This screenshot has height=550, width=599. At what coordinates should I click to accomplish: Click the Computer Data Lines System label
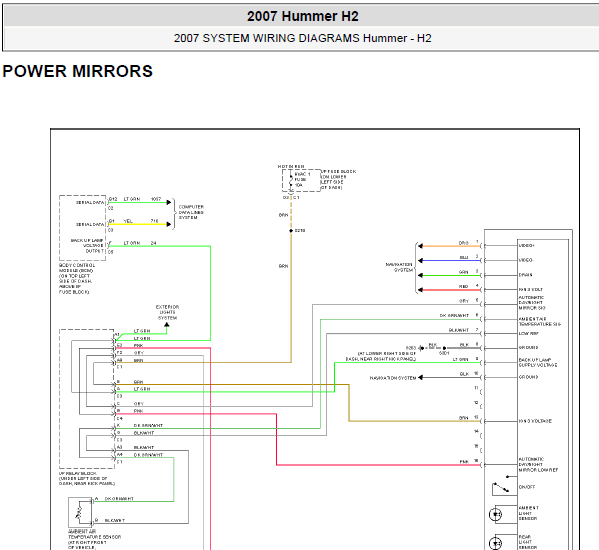click(x=191, y=212)
